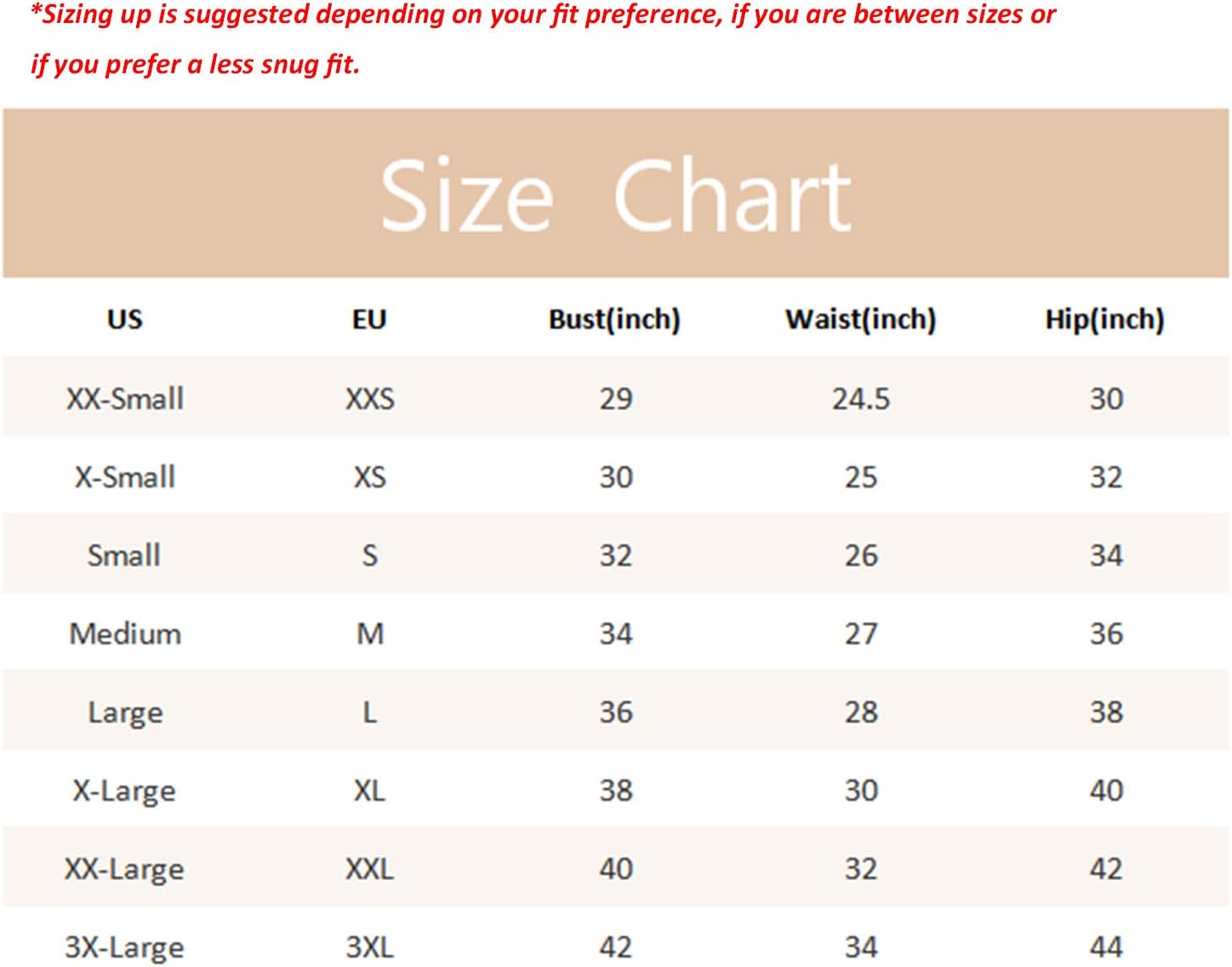Click the Size Chart title banner
Screen dimensions: 1232x967
point(615,194)
